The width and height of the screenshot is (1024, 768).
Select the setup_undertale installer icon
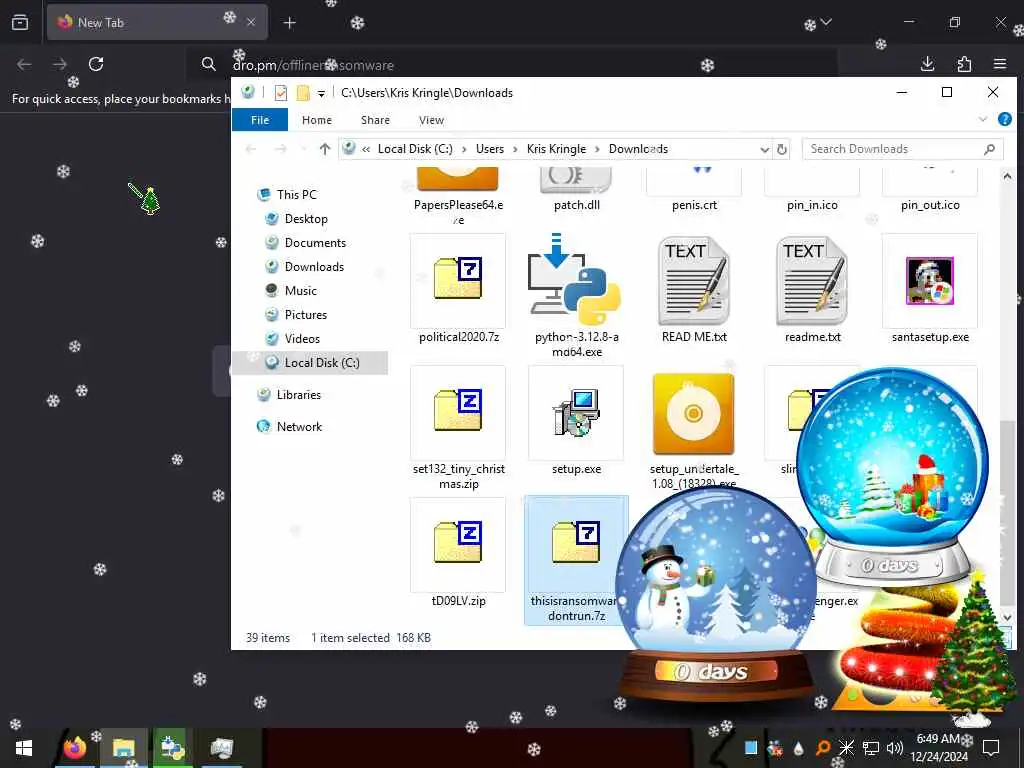(694, 413)
